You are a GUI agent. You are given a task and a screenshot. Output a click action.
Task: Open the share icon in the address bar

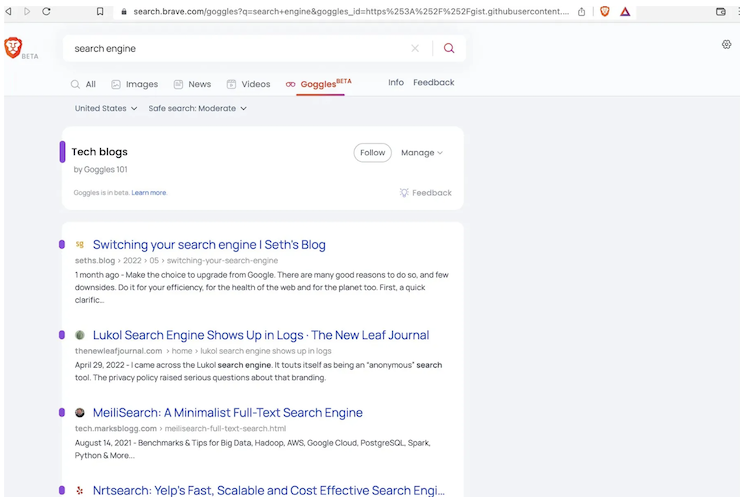coord(581,11)
